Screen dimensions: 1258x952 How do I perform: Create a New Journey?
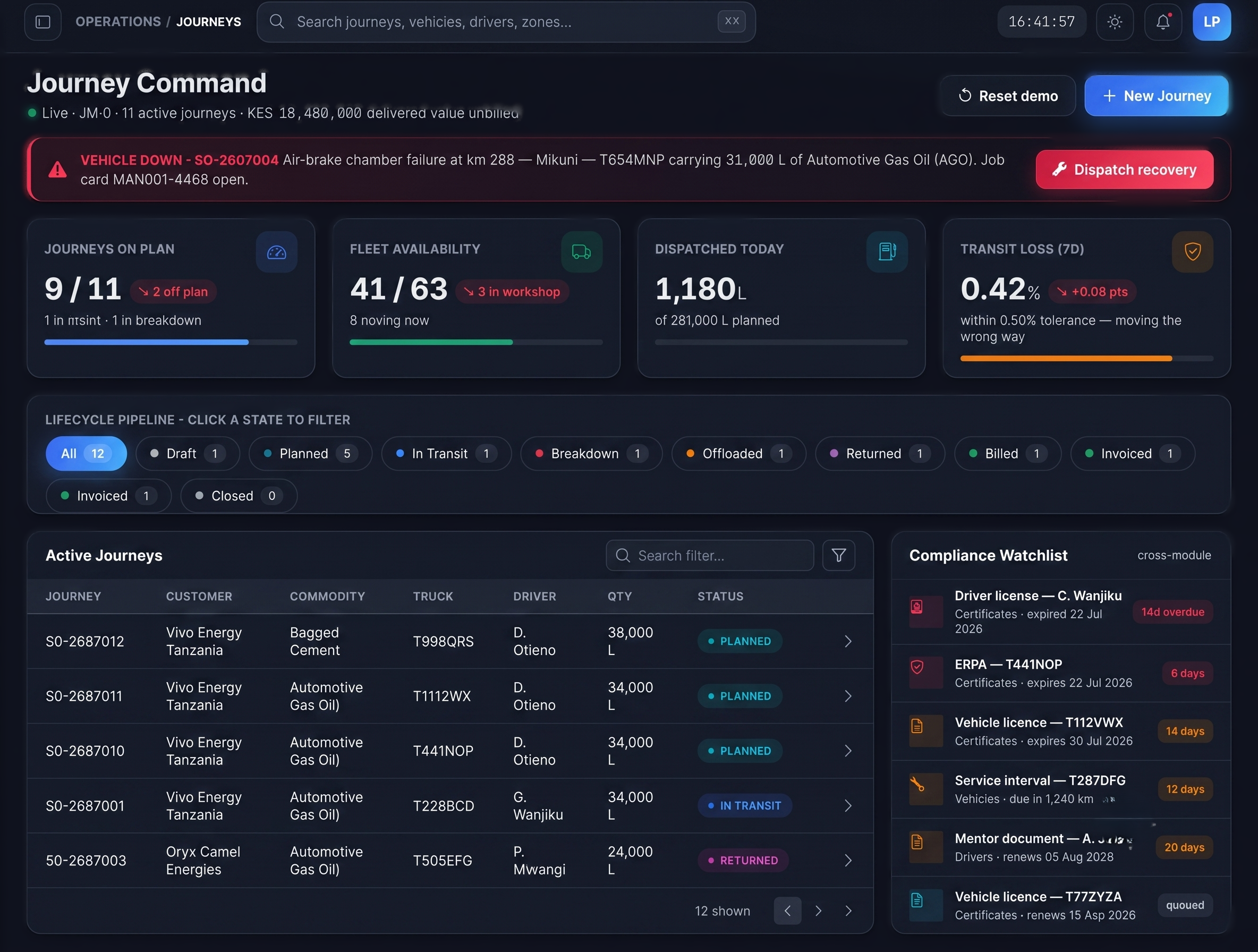click(x=1156, y=96)
